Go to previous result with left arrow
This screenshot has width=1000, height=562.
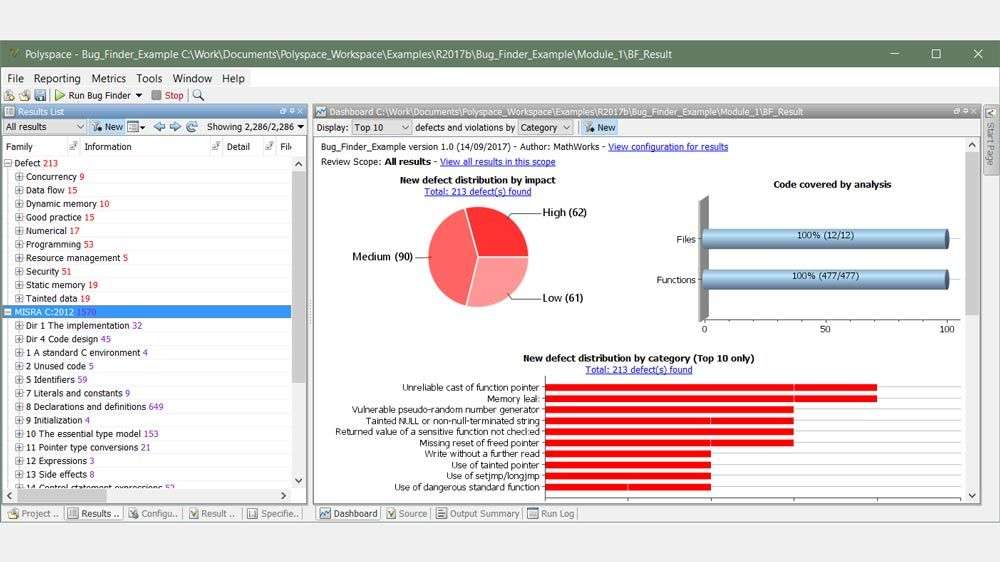(x=159, y=127)
